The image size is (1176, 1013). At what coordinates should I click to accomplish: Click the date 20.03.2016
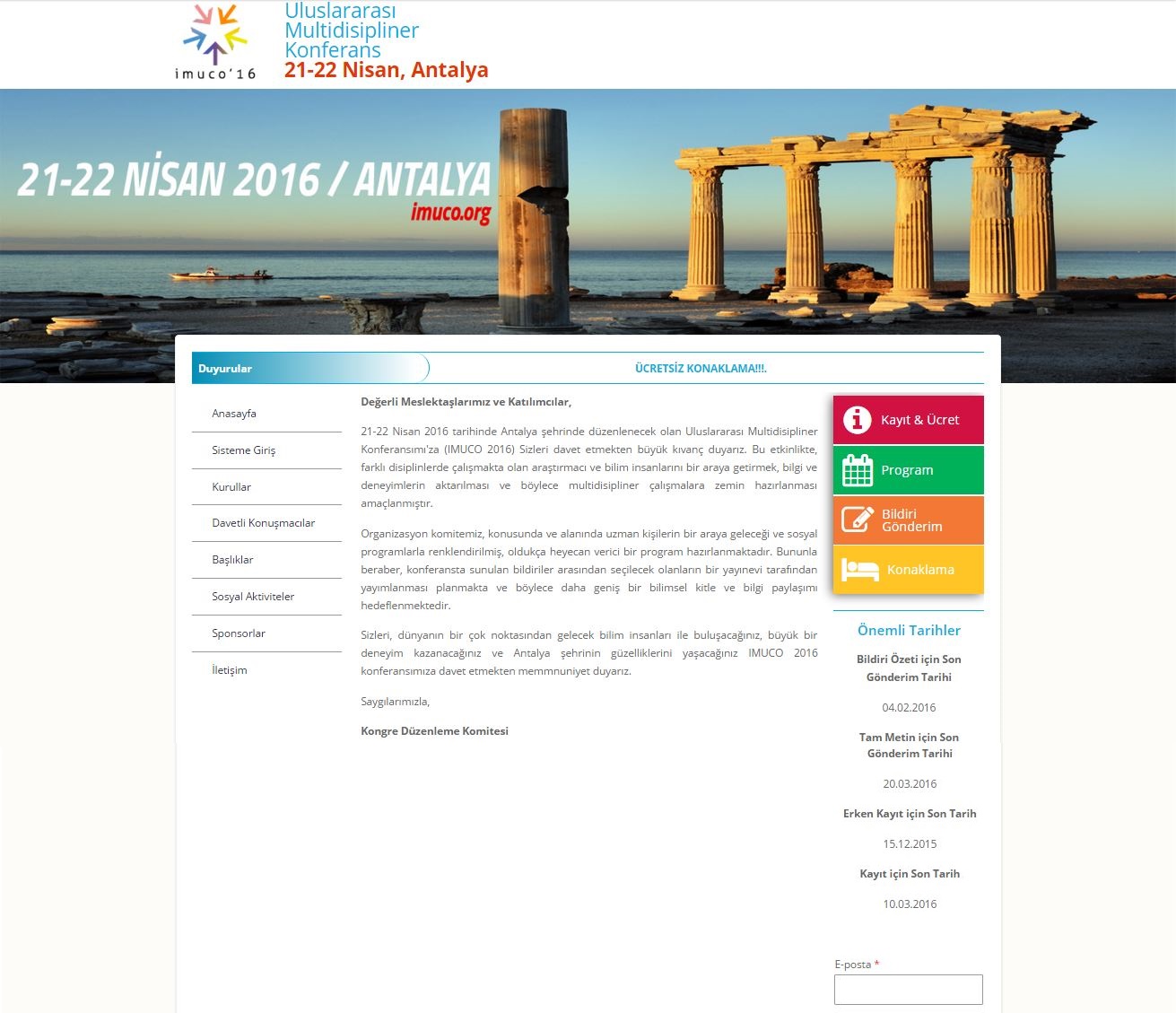[910, 784]
